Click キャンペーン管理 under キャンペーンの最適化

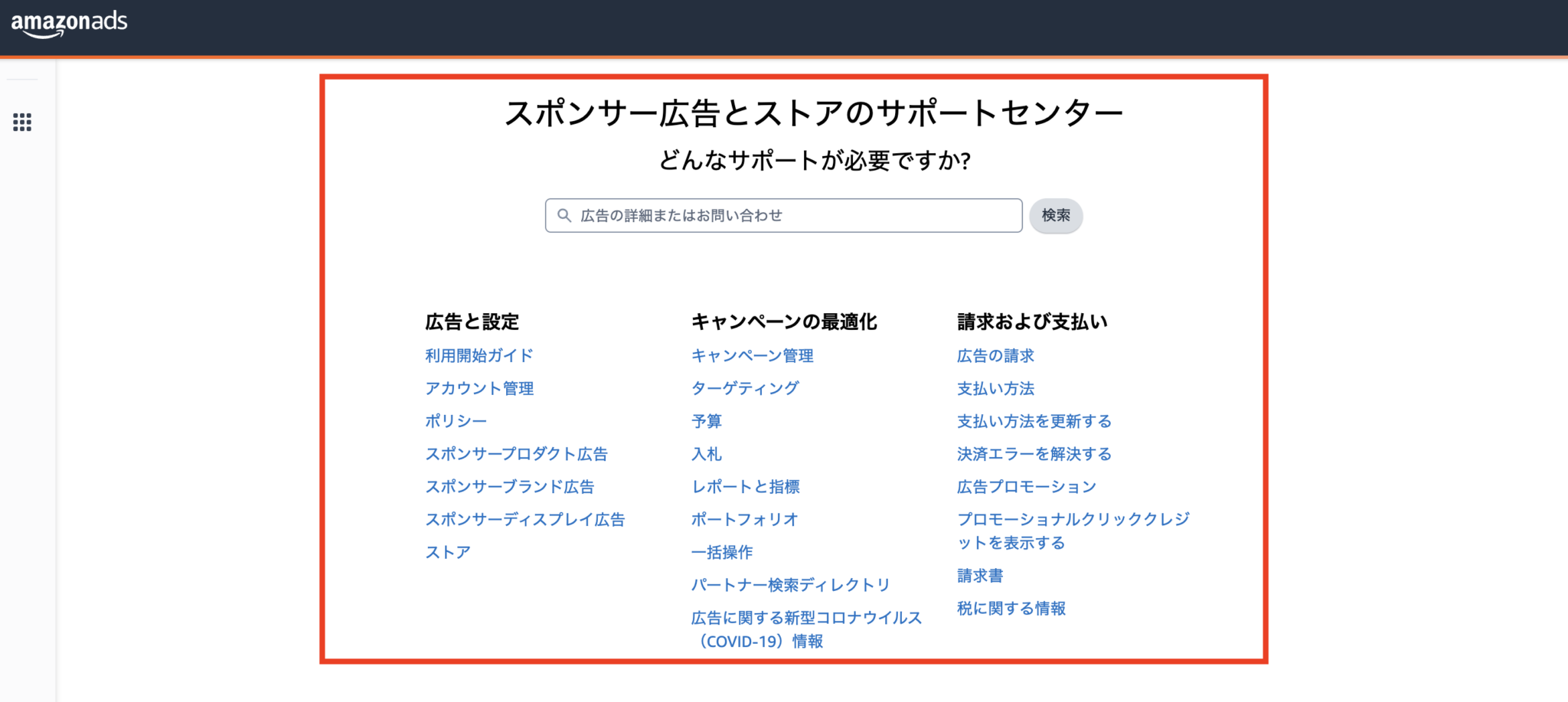752,355
